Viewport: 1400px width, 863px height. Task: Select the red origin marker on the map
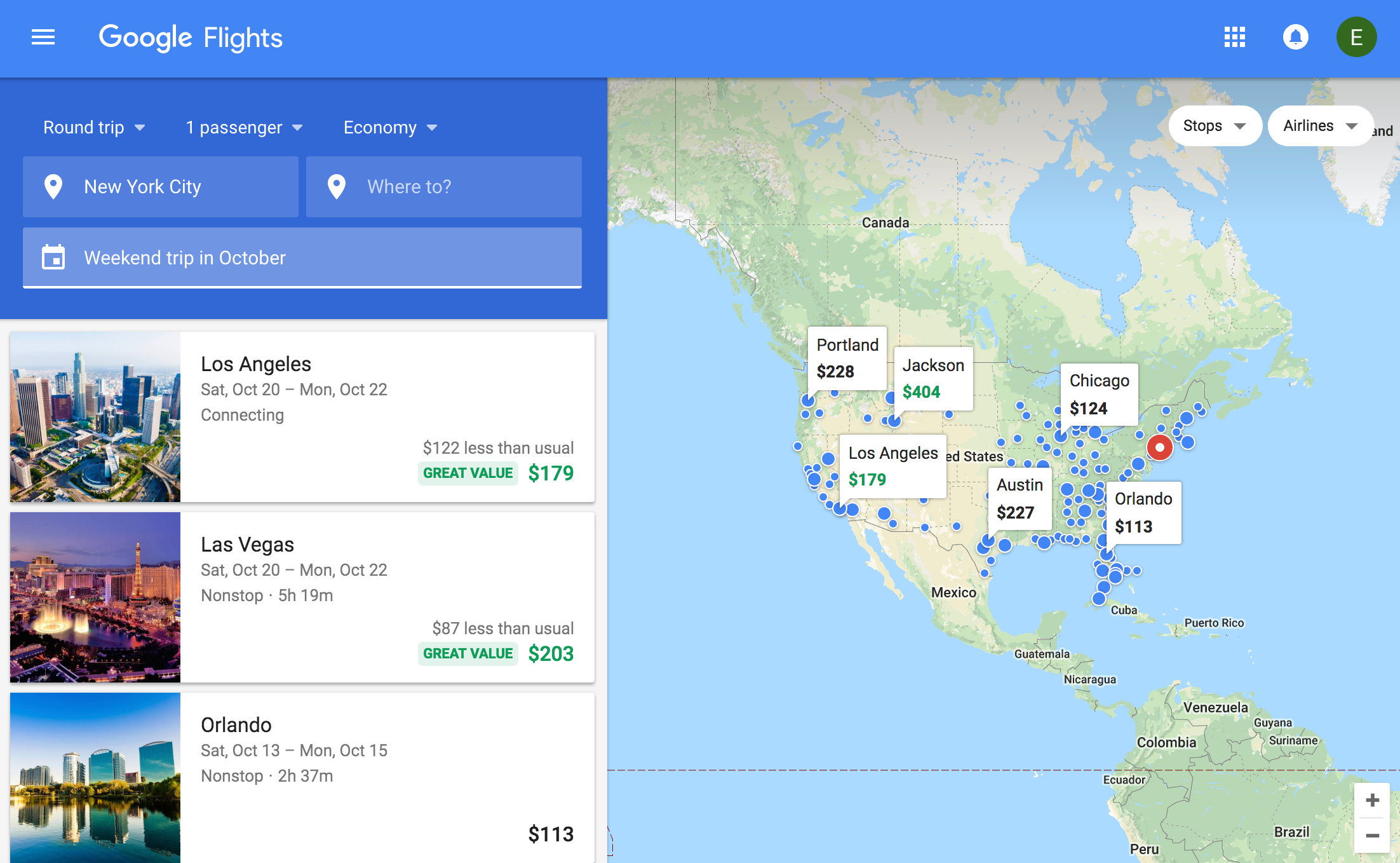coord(1159,447)
